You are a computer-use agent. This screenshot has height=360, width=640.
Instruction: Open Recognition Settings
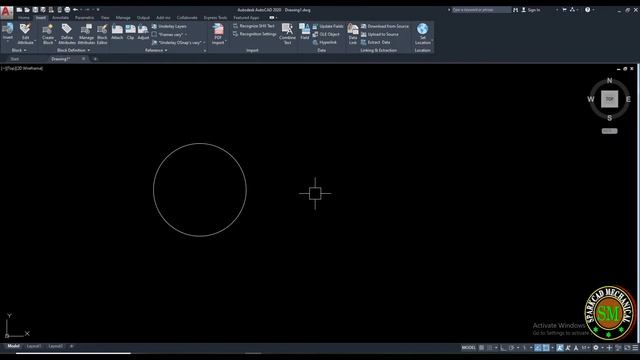click(255, 34)
